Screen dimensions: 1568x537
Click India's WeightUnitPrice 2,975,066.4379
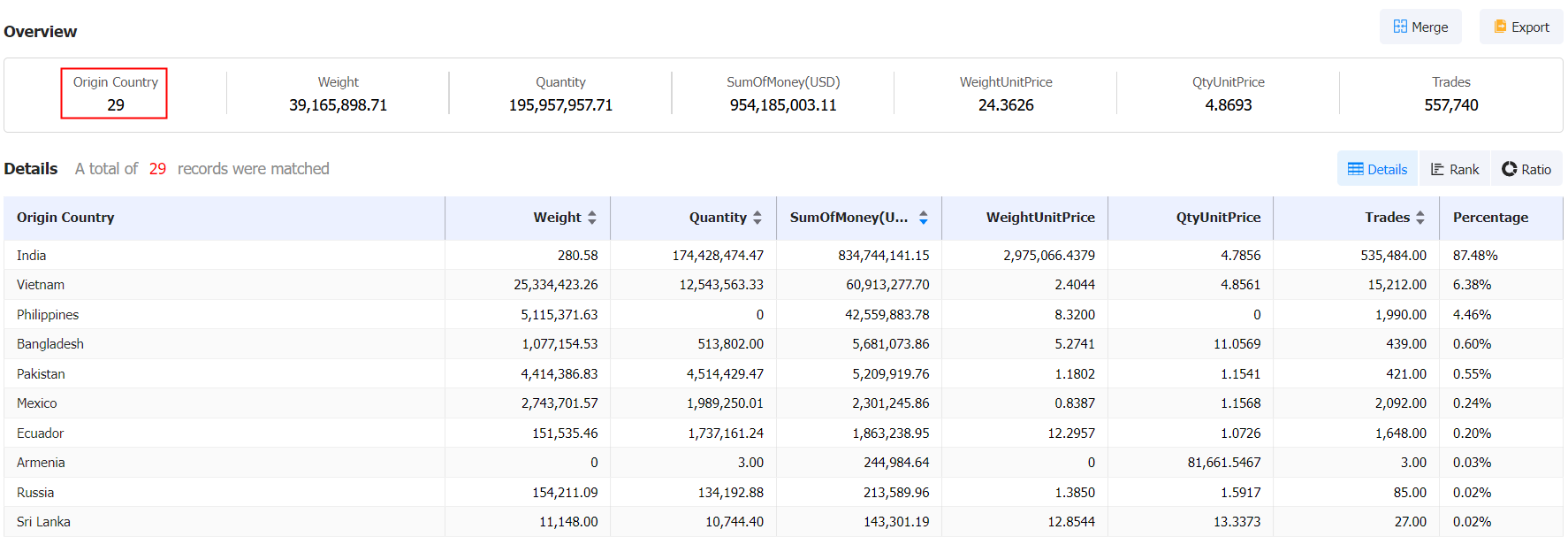click(x=1049, y=256)
